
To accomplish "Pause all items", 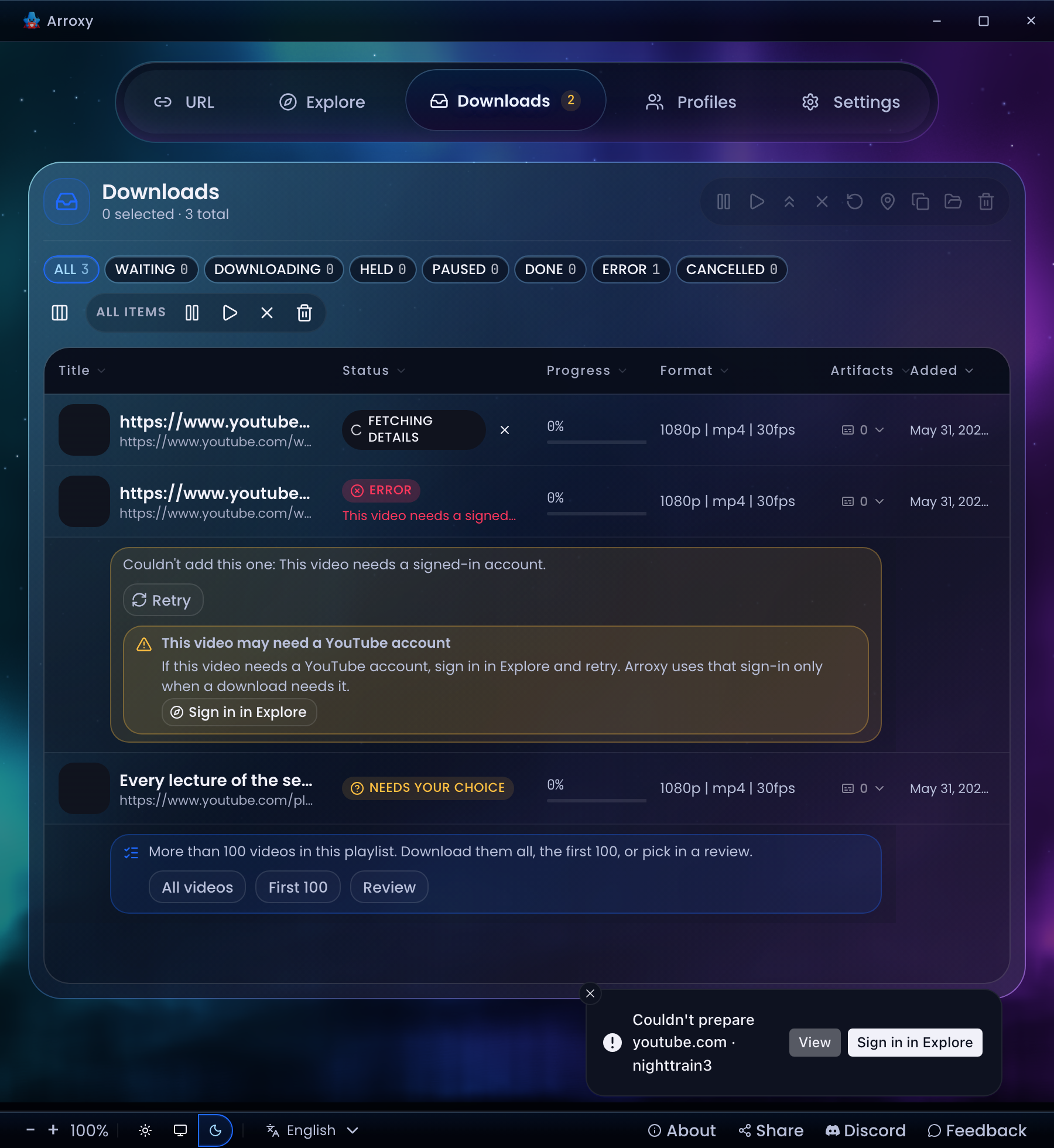I will tap(192, 313).
